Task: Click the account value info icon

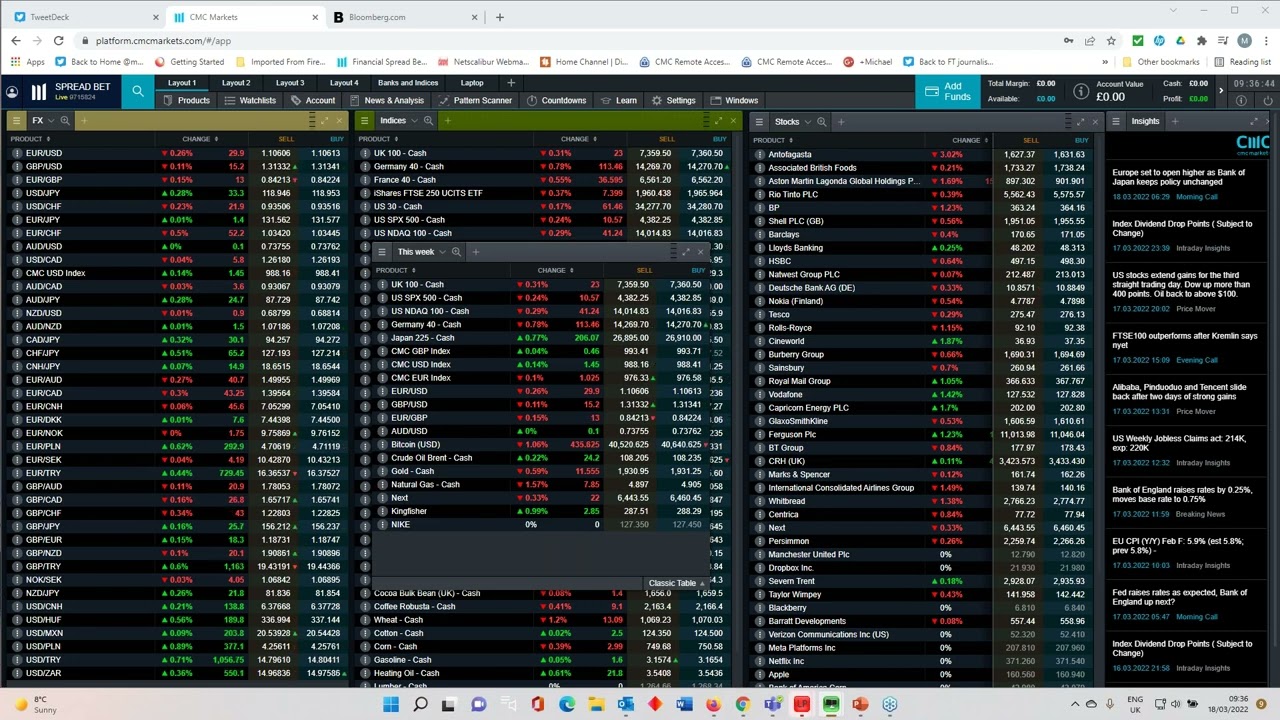Action: tap(1081, 92)
